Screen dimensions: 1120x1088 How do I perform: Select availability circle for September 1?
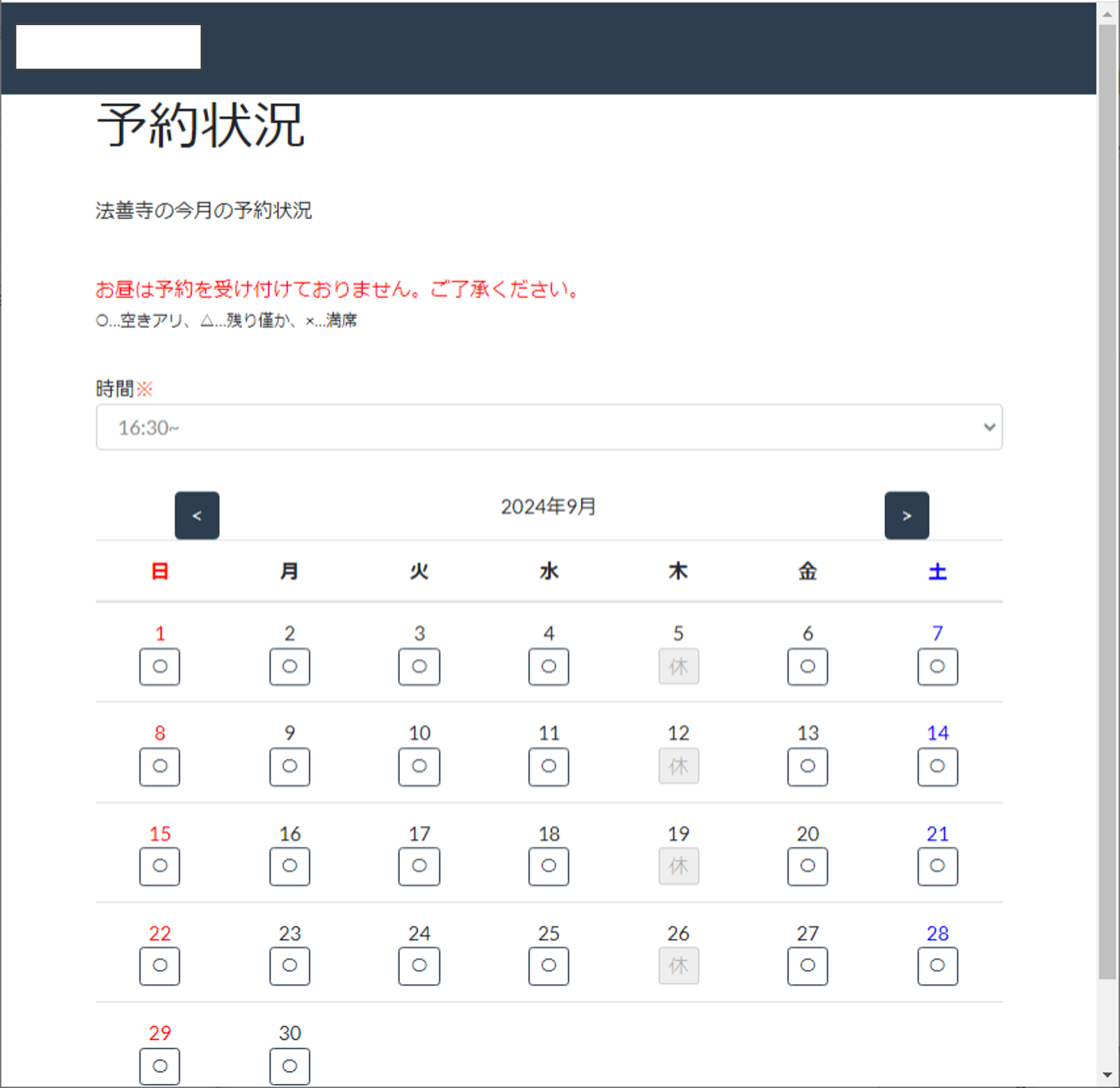click(160, 666)
